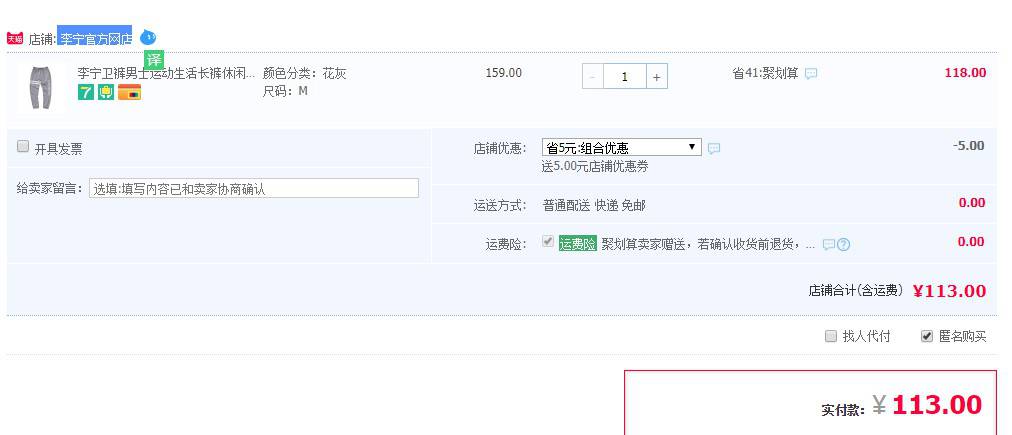Click the truncated 聚划算卖家赠送 insurance description

[x=708, y=245]
